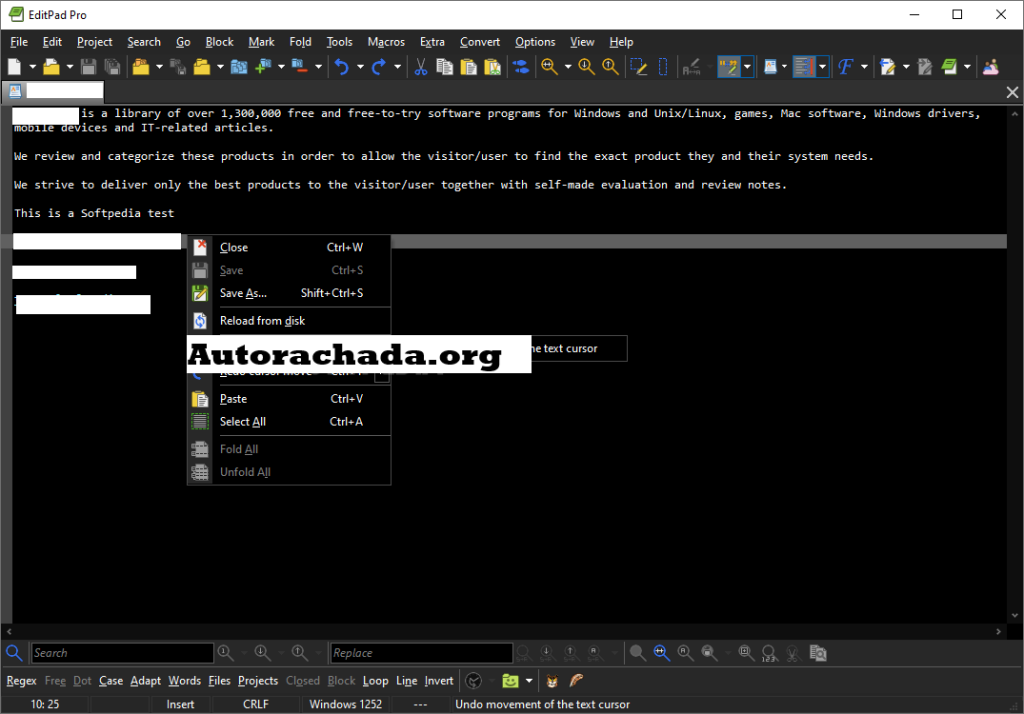Image resolution: width=1024 pixels, height=714 pixels.
Task: Choose Save As... from context menu
Action: [x=289, y=293]
